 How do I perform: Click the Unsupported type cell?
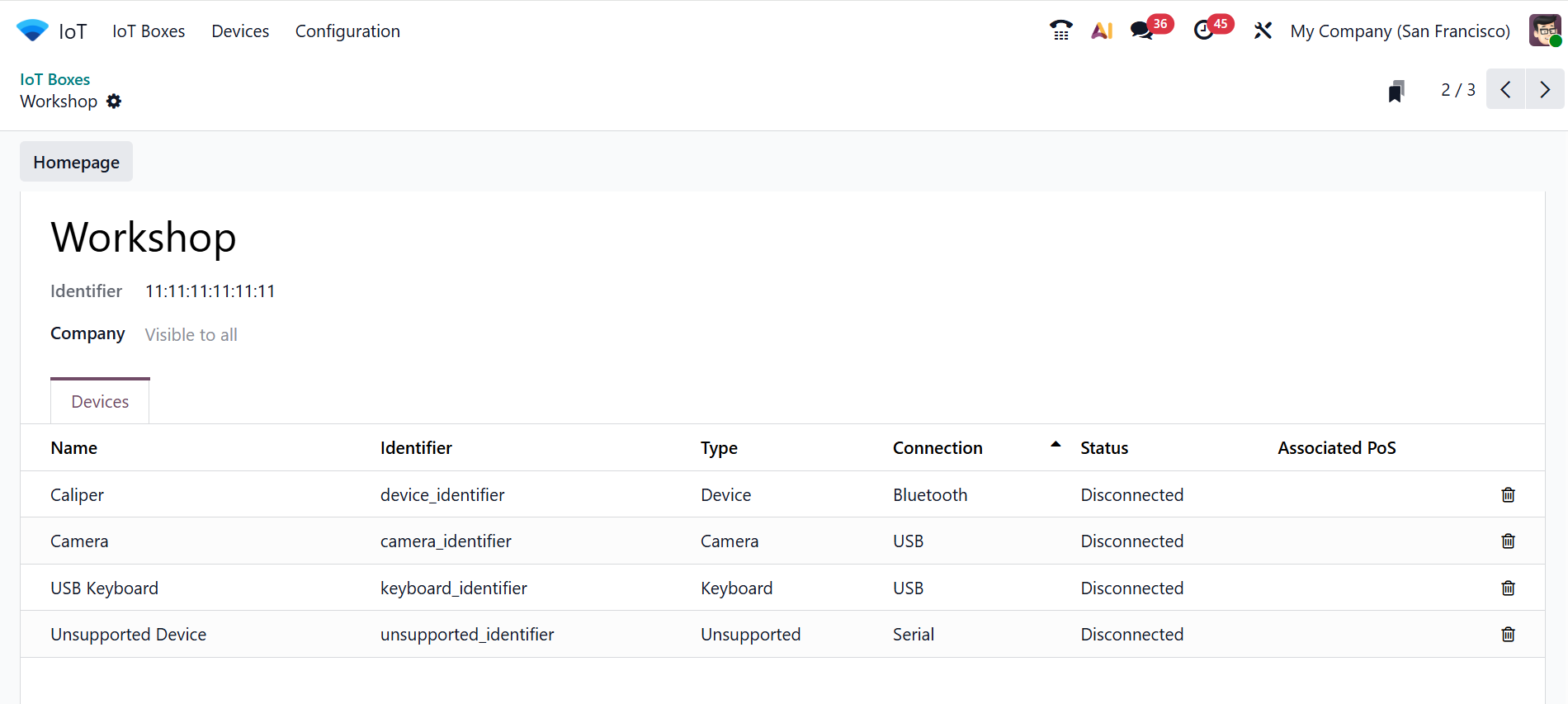coord(750,634)
